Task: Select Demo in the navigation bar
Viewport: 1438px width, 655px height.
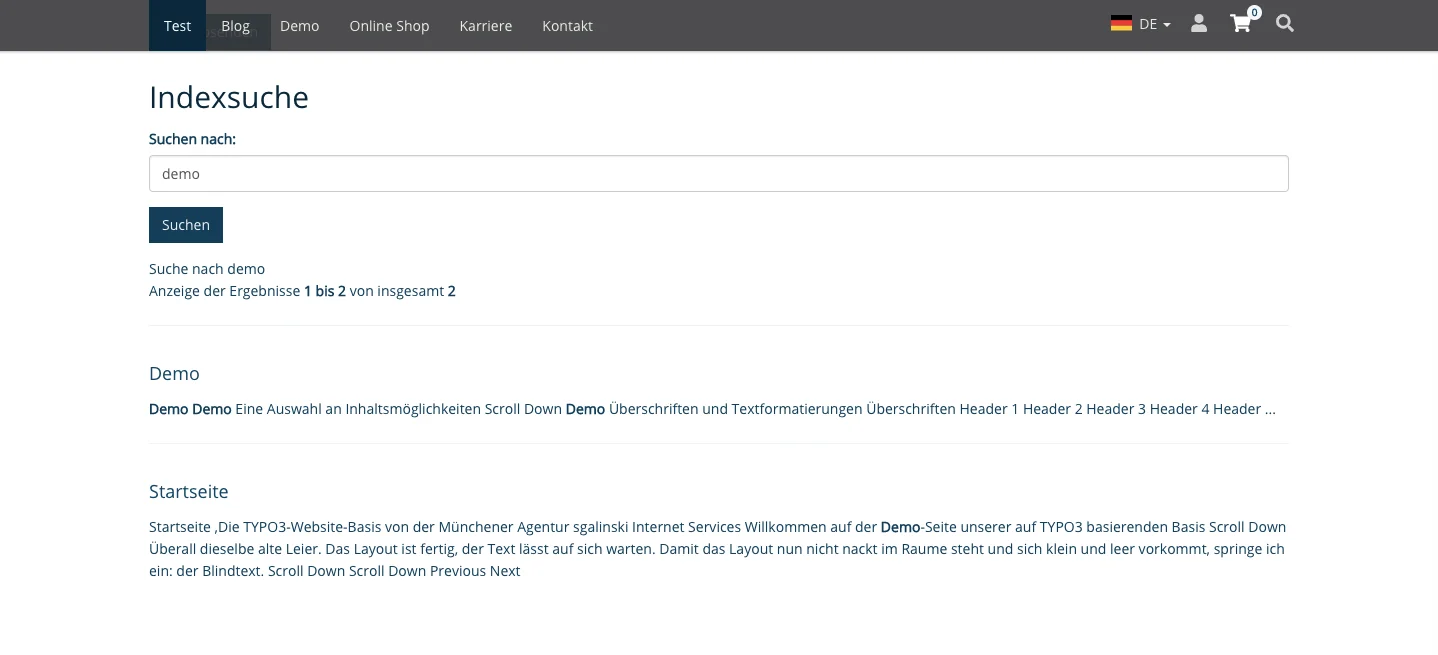Action: click(x=299, y=26)
